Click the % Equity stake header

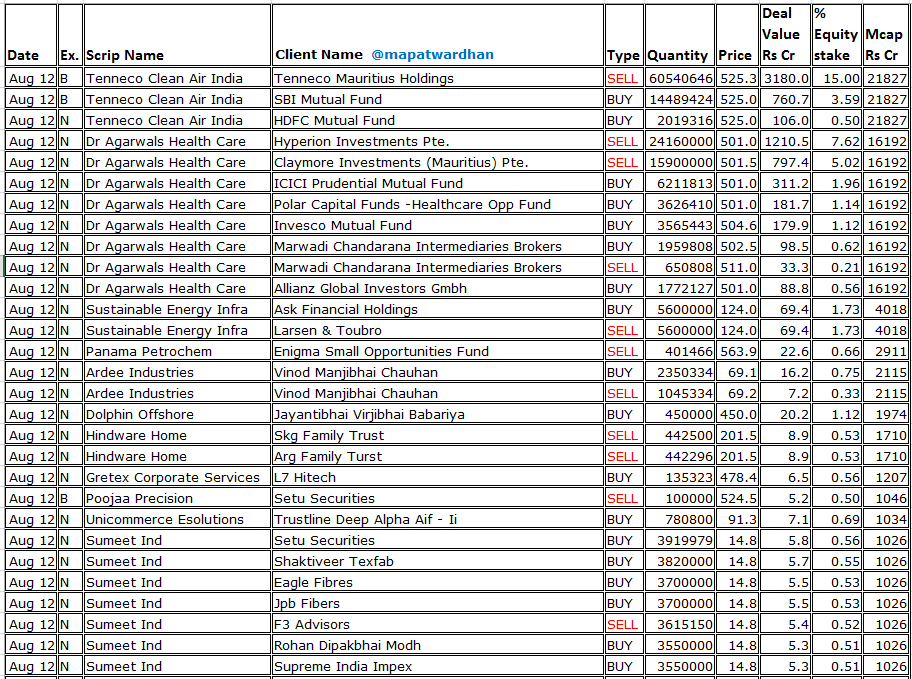pyautogui.click(x=836, y=34)
